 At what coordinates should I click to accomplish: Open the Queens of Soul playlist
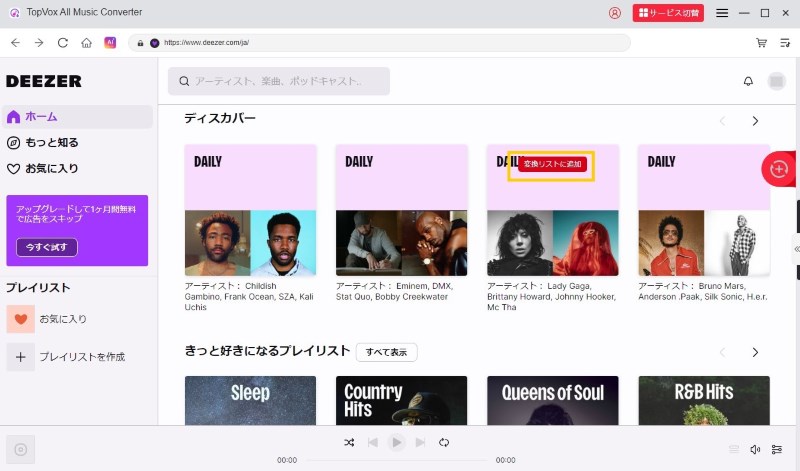click(553, 401)
